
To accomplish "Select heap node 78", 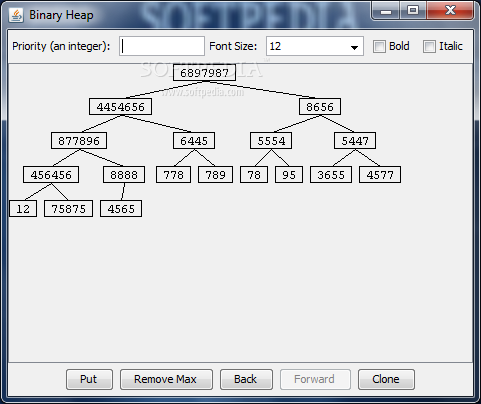I will pyautogui.click(x=254, y=175).
